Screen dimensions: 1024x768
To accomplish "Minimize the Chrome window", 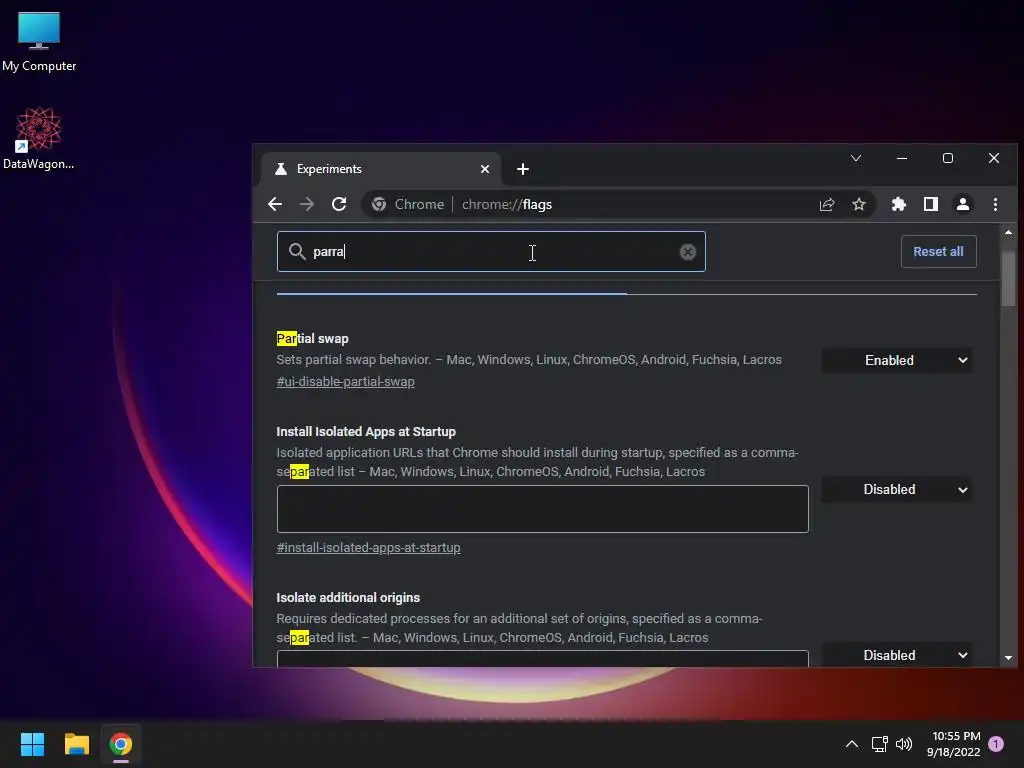I will (x=902, y=158).
